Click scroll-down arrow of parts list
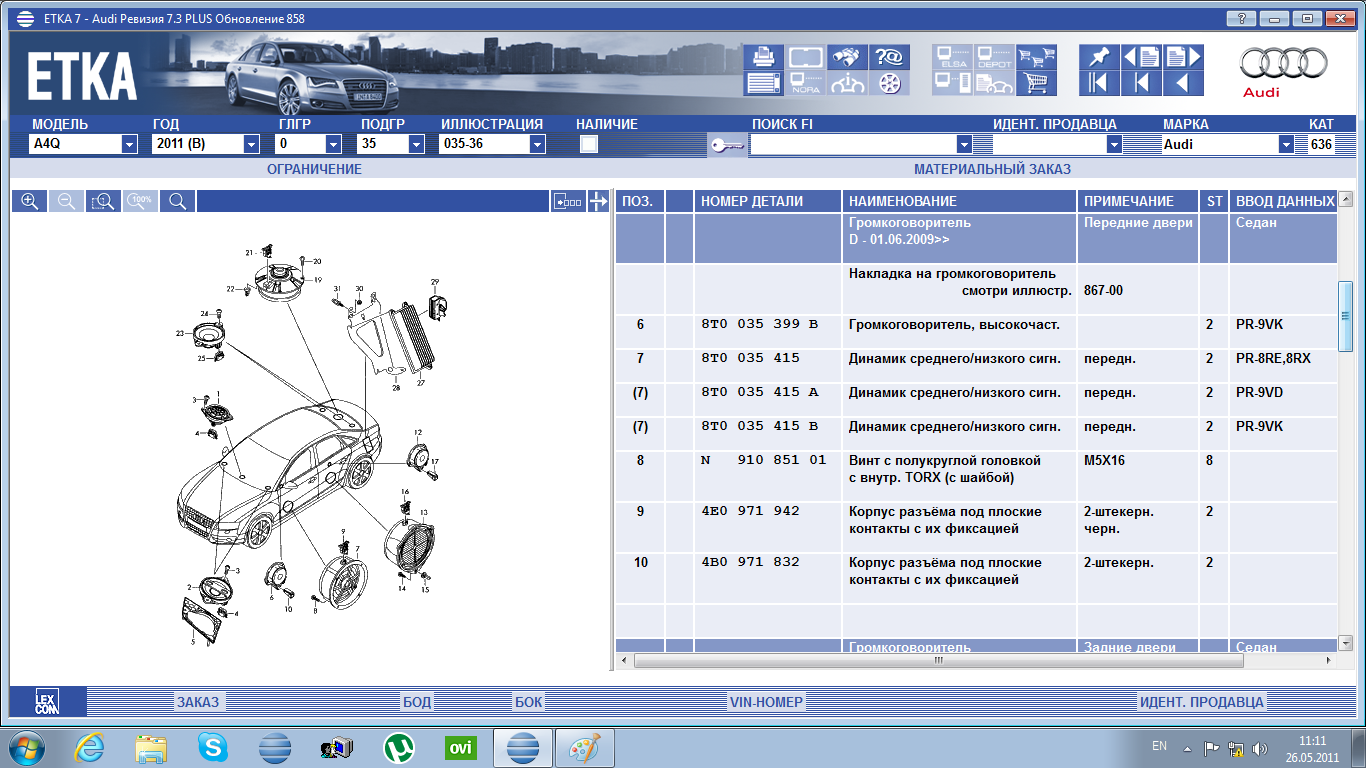The height and width of the screenshot is (768, 1366). click(1345, 642)
